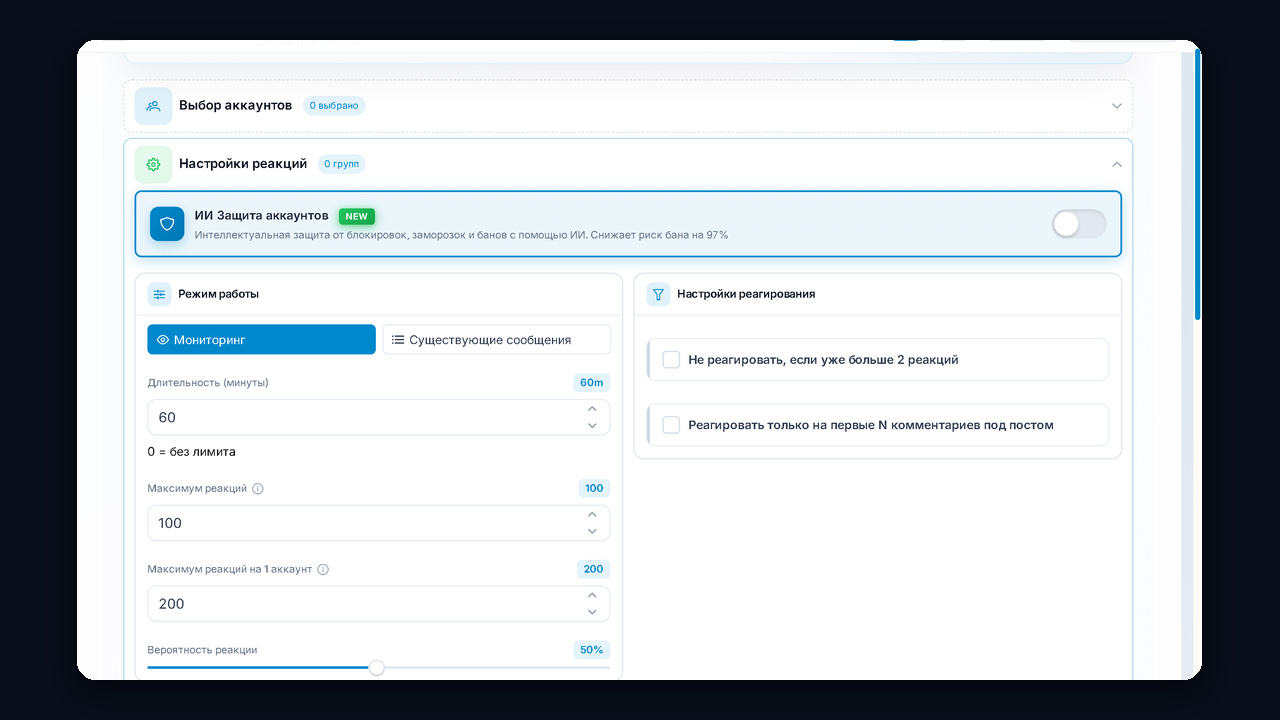Click the 60m value badge
Viewport: 1280px width, 720px height.
tap(591, 383)
